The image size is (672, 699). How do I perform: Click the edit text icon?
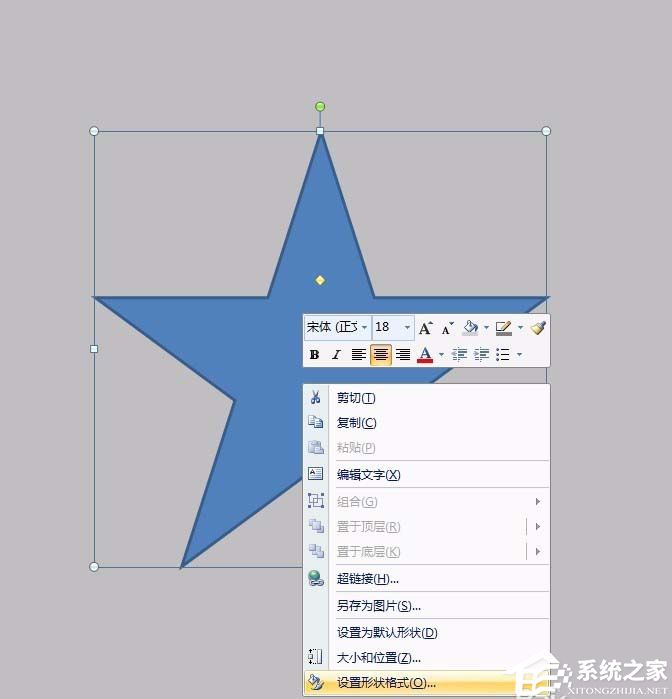[316, 474]
